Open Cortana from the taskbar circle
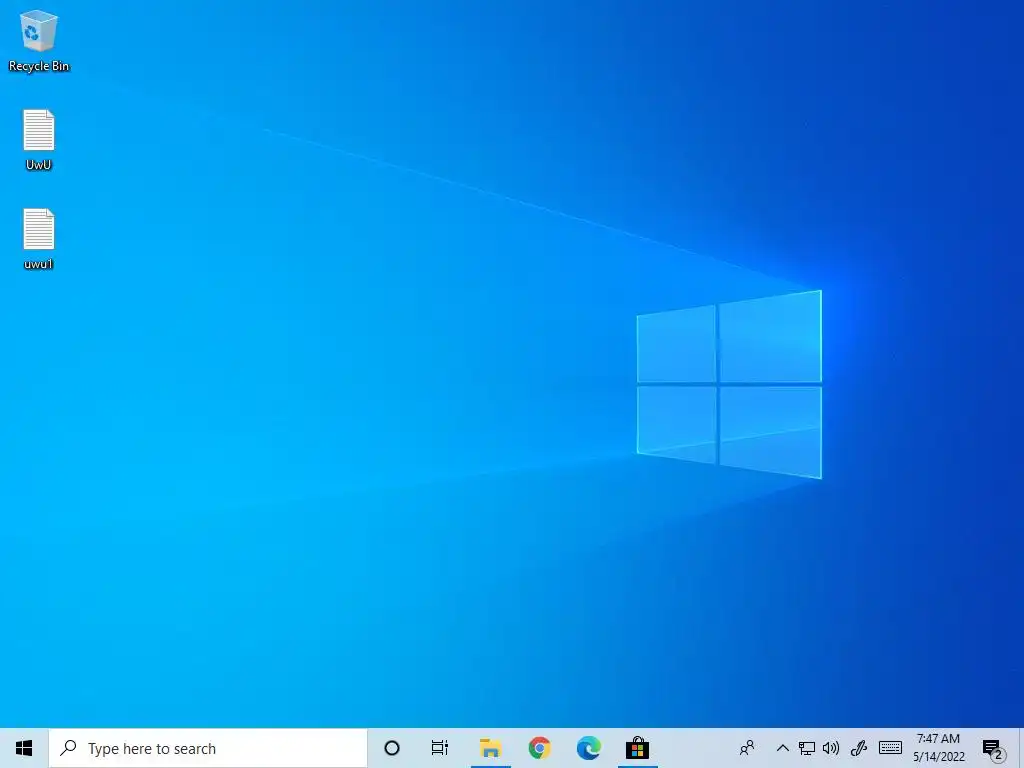The width and height of the screenshot is (1024, 768). [x=392, y=748]
